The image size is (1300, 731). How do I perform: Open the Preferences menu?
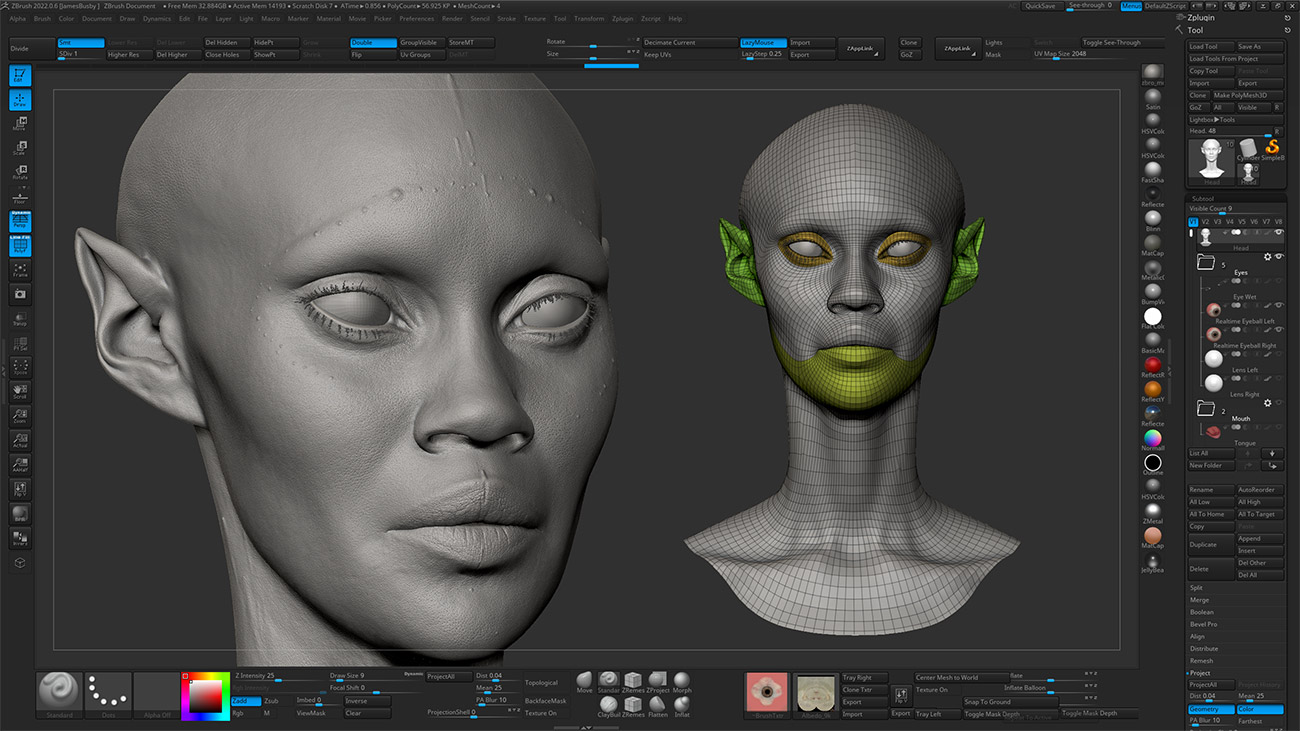(x=417, y=18)
